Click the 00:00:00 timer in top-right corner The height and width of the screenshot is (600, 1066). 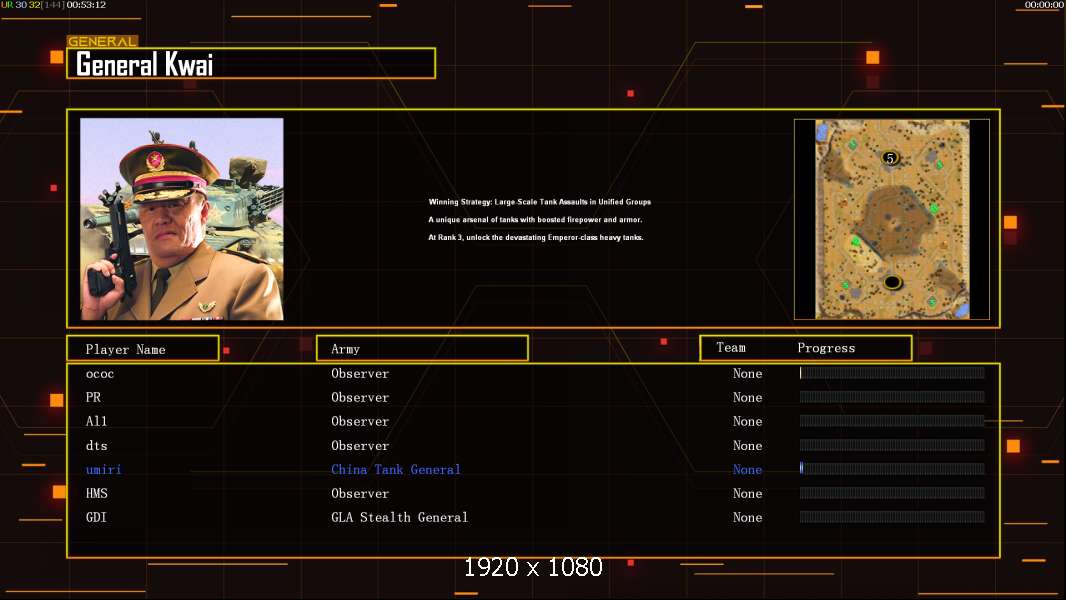[x=1044, y=5]
